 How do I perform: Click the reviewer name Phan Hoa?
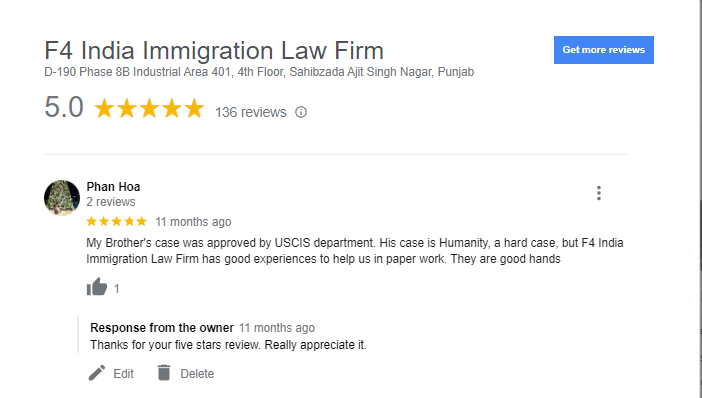point(113,187)
